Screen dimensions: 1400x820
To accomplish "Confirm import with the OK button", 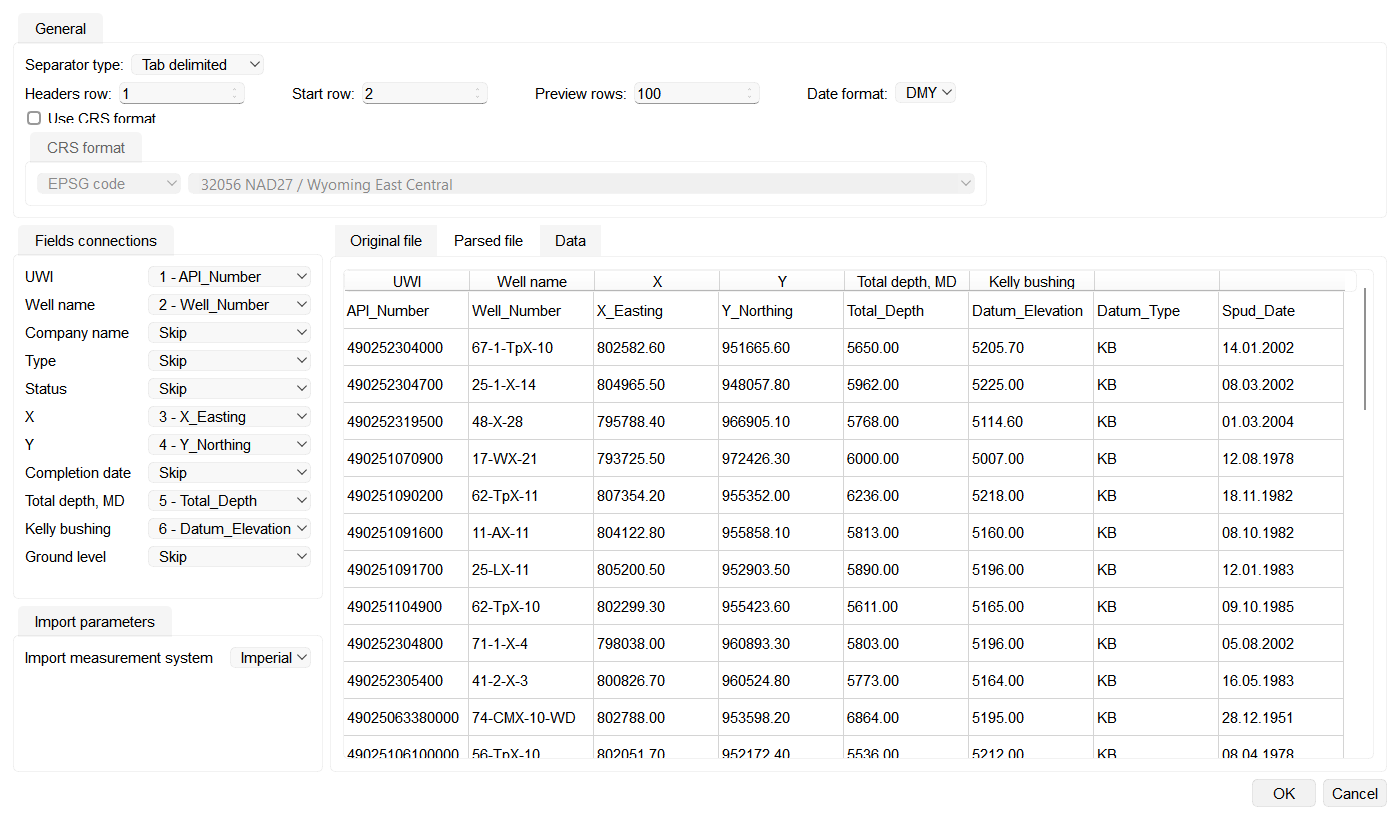I will click(x=1284, y=793).
